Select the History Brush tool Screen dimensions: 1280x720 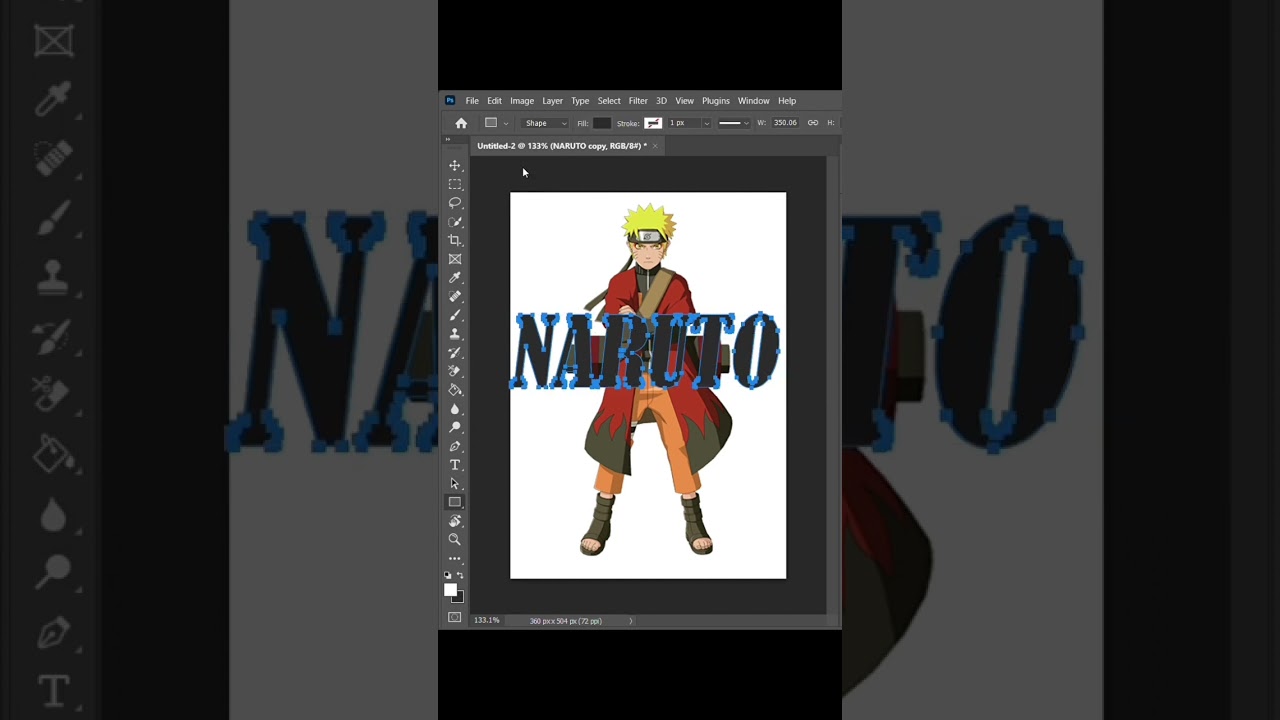455,352
